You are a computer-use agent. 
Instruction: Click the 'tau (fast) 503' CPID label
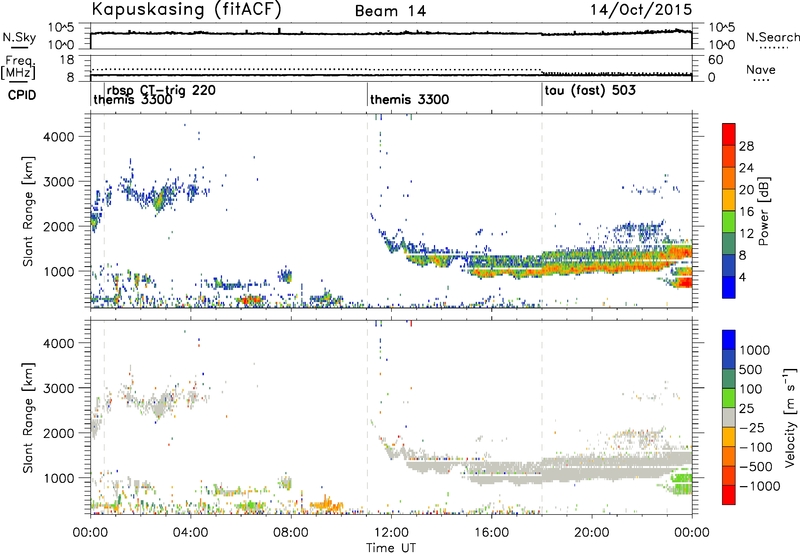[x=590, y=91]
